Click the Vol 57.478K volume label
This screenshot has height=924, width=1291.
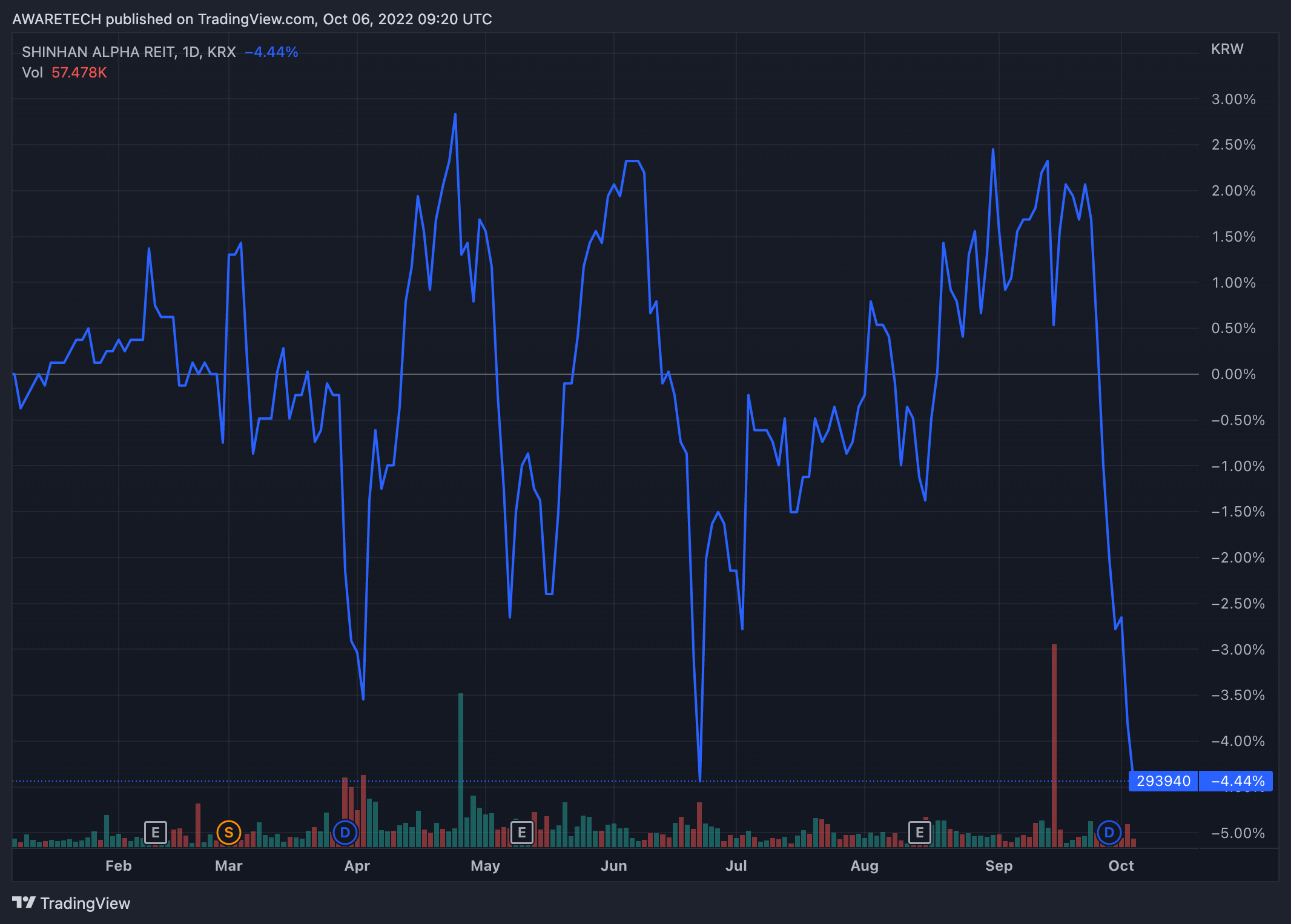point(64,73)
